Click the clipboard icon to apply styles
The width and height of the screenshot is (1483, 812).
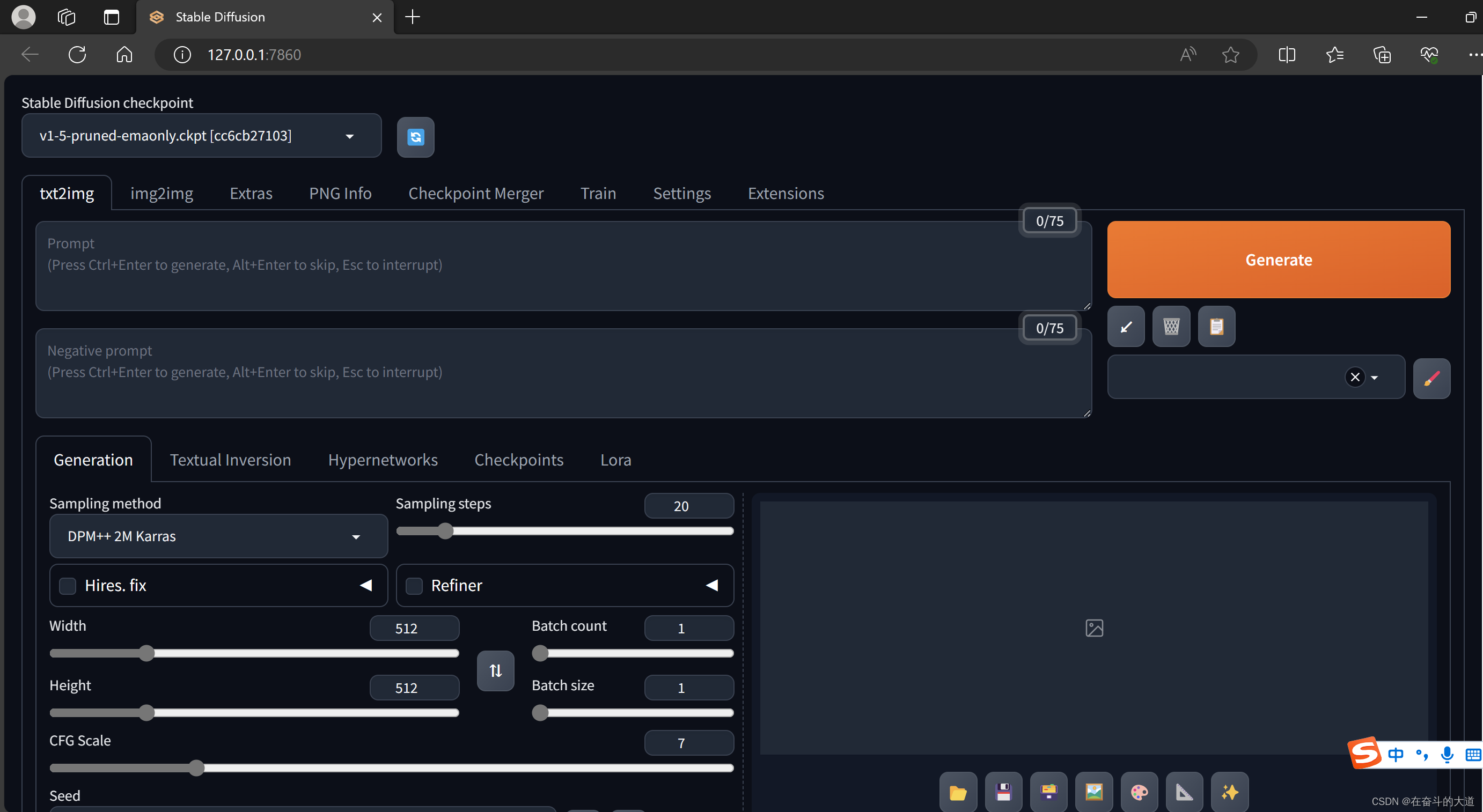tap(1216, 326)
